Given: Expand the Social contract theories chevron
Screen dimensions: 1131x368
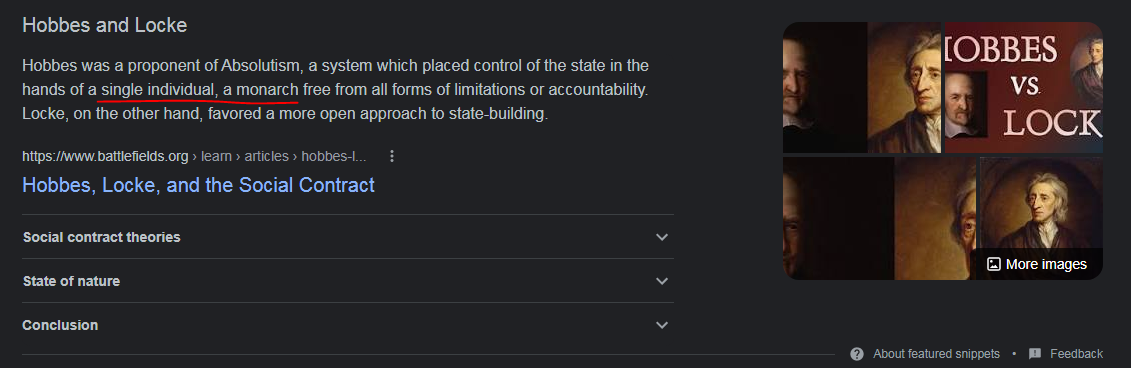Looking at the screenshot, I should tap(661, 237).
